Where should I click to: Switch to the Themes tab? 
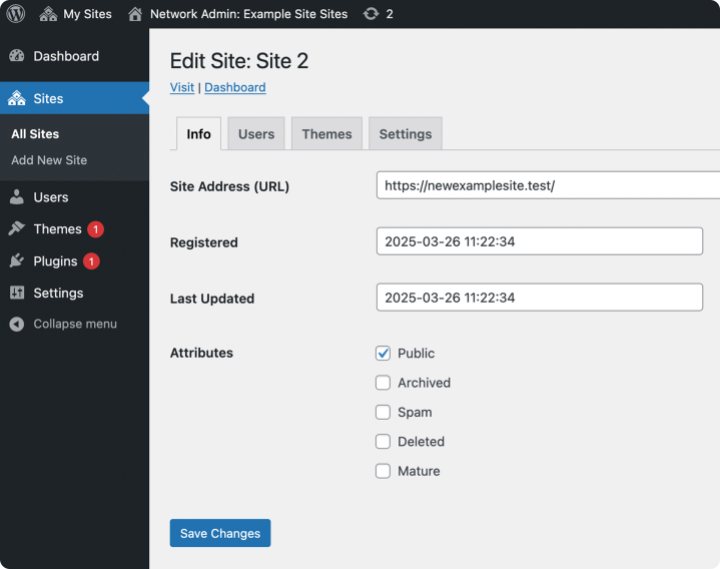327,134
